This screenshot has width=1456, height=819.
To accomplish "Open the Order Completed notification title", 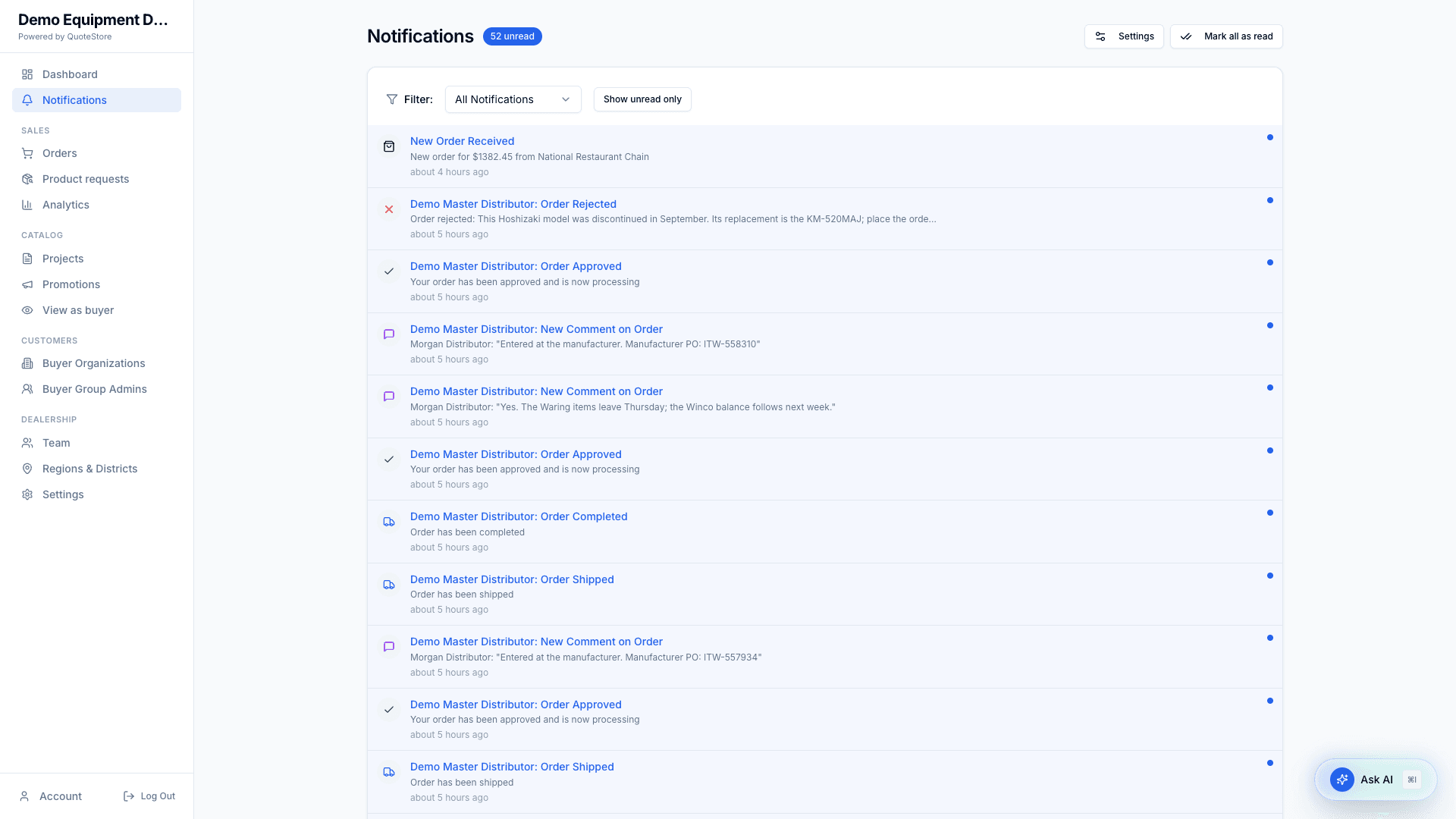I will (x=519, y=516).
